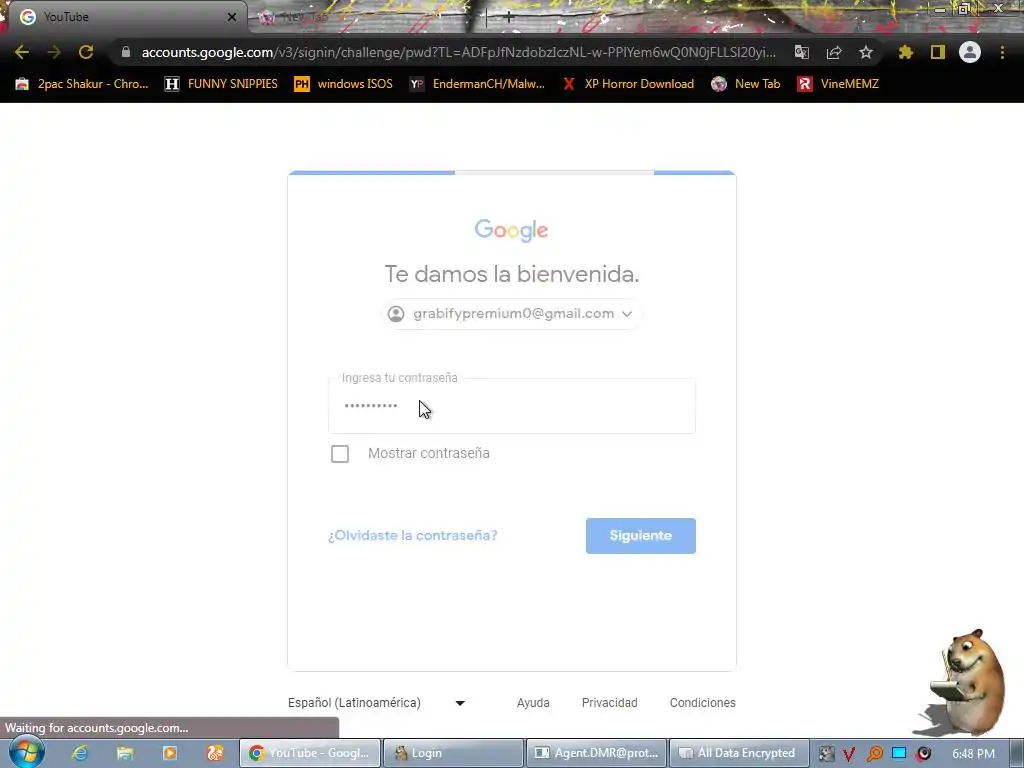View site info via the lock icon
This screenshot has height=768, width=1024.
(x=126, y=52)
